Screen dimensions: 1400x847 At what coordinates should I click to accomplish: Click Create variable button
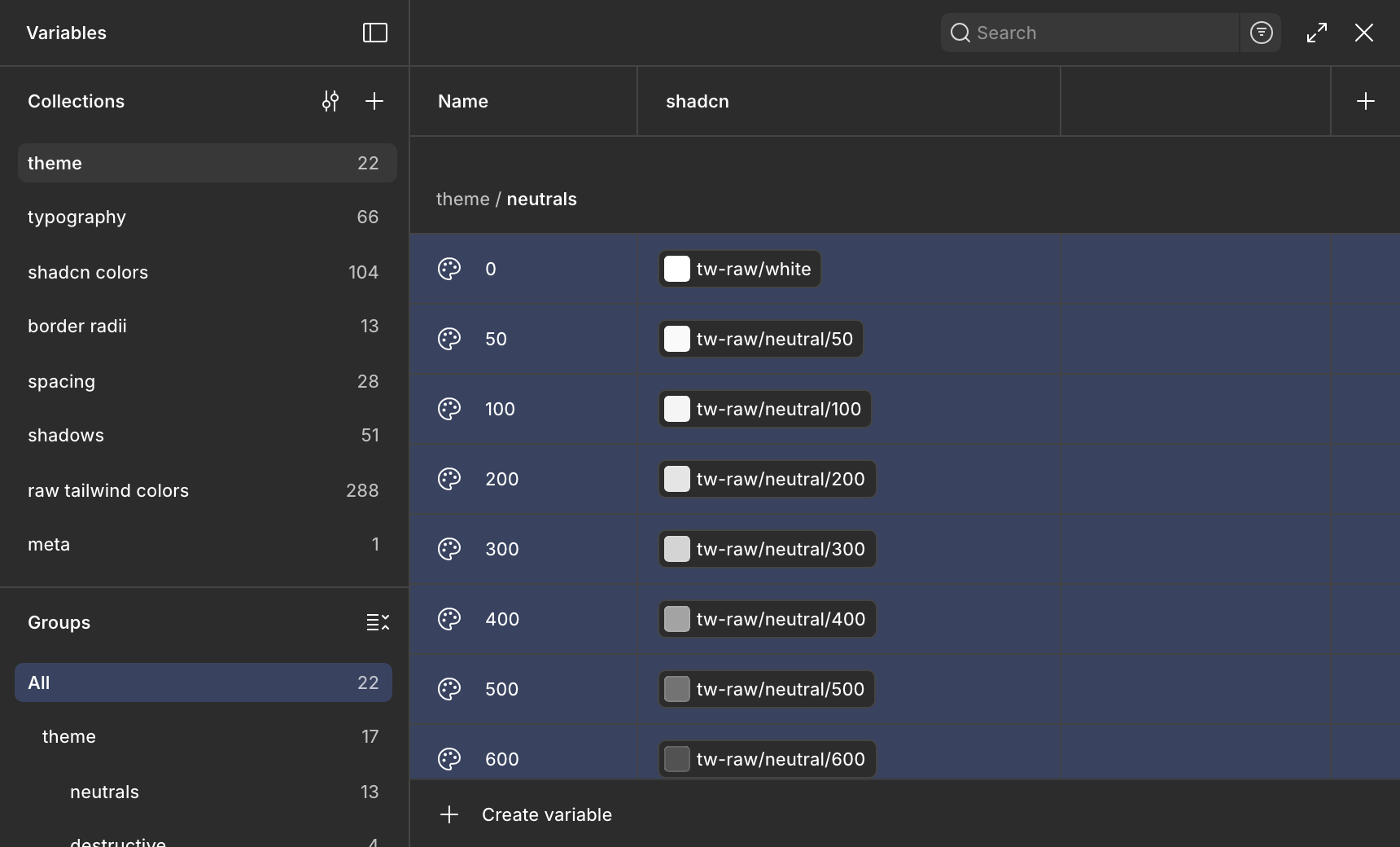click(x=526, y=814)
